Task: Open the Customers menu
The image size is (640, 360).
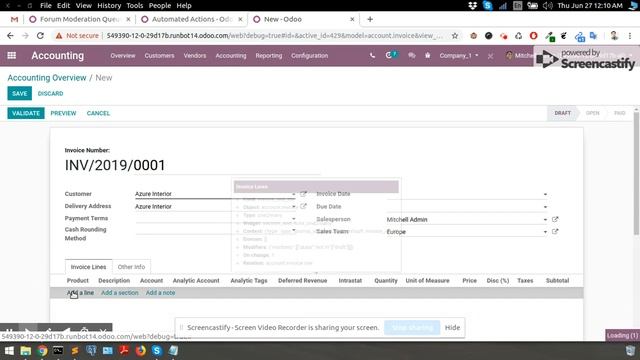Action: 159,56
